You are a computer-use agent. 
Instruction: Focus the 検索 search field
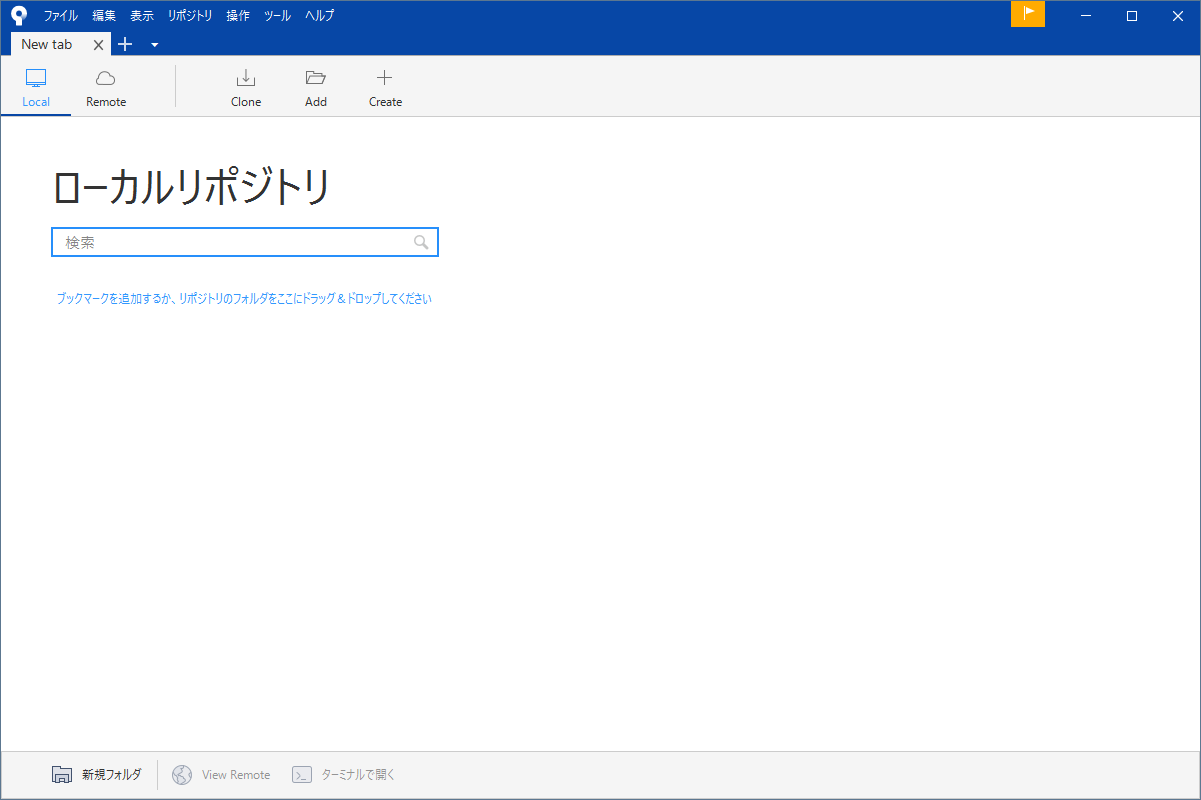click(245, 242)
